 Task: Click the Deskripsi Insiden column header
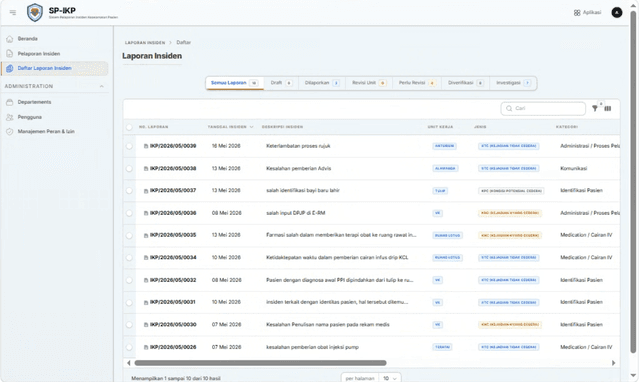pos(282,127)
